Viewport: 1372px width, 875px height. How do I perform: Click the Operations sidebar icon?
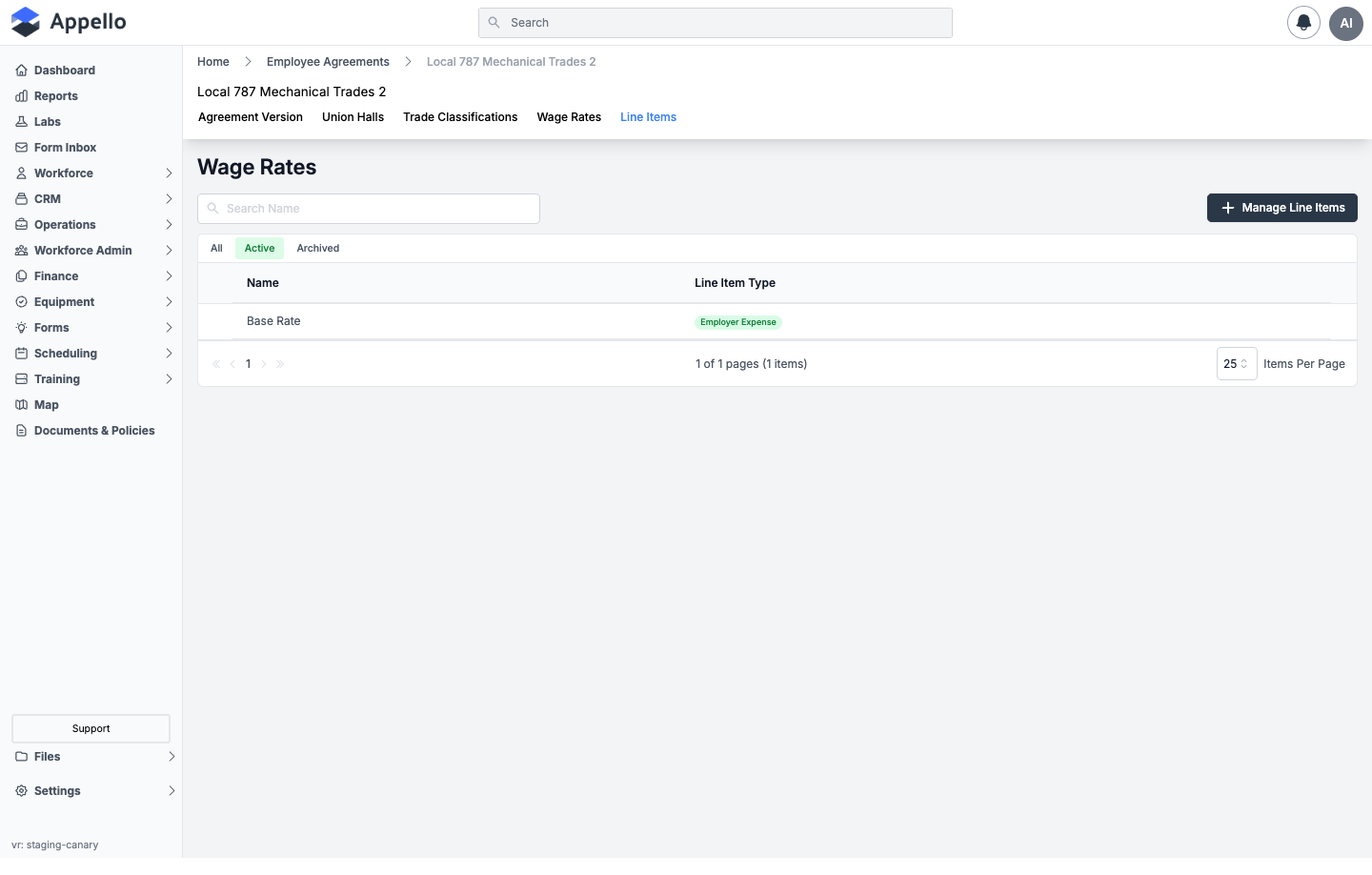21,225
